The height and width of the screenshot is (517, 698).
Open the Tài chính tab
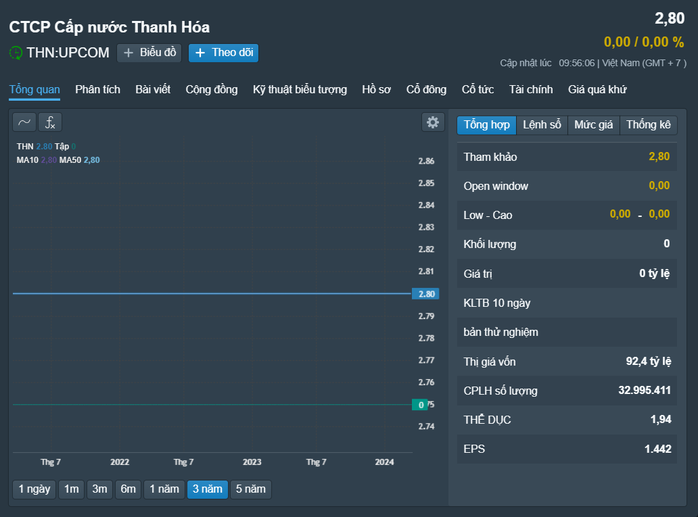tap(531, 90)
